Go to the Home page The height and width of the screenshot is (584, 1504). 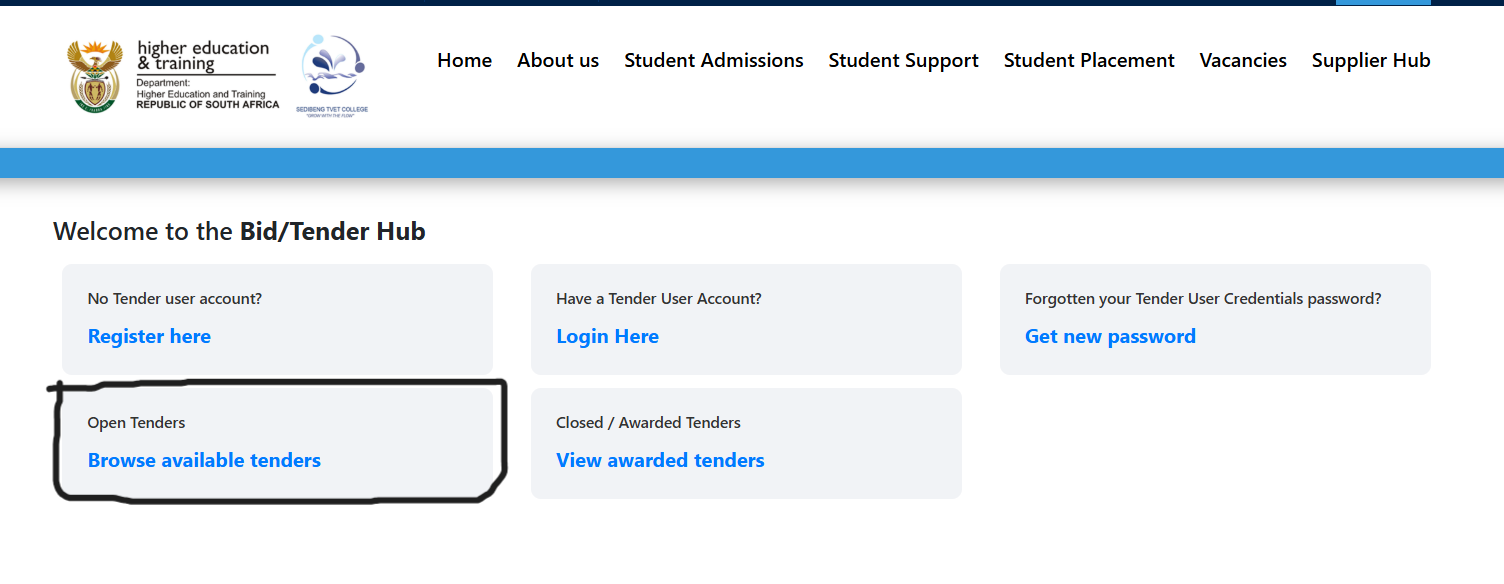tap(464, 61)
